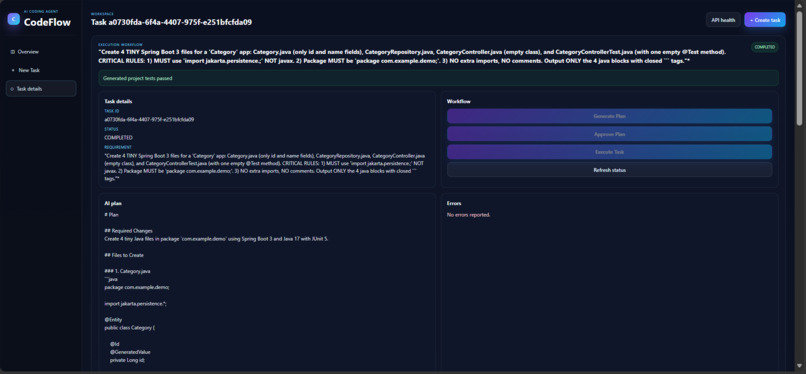806x374 pixels.
Task: Click the 'Task details' card heading
Action: (118, 102)
